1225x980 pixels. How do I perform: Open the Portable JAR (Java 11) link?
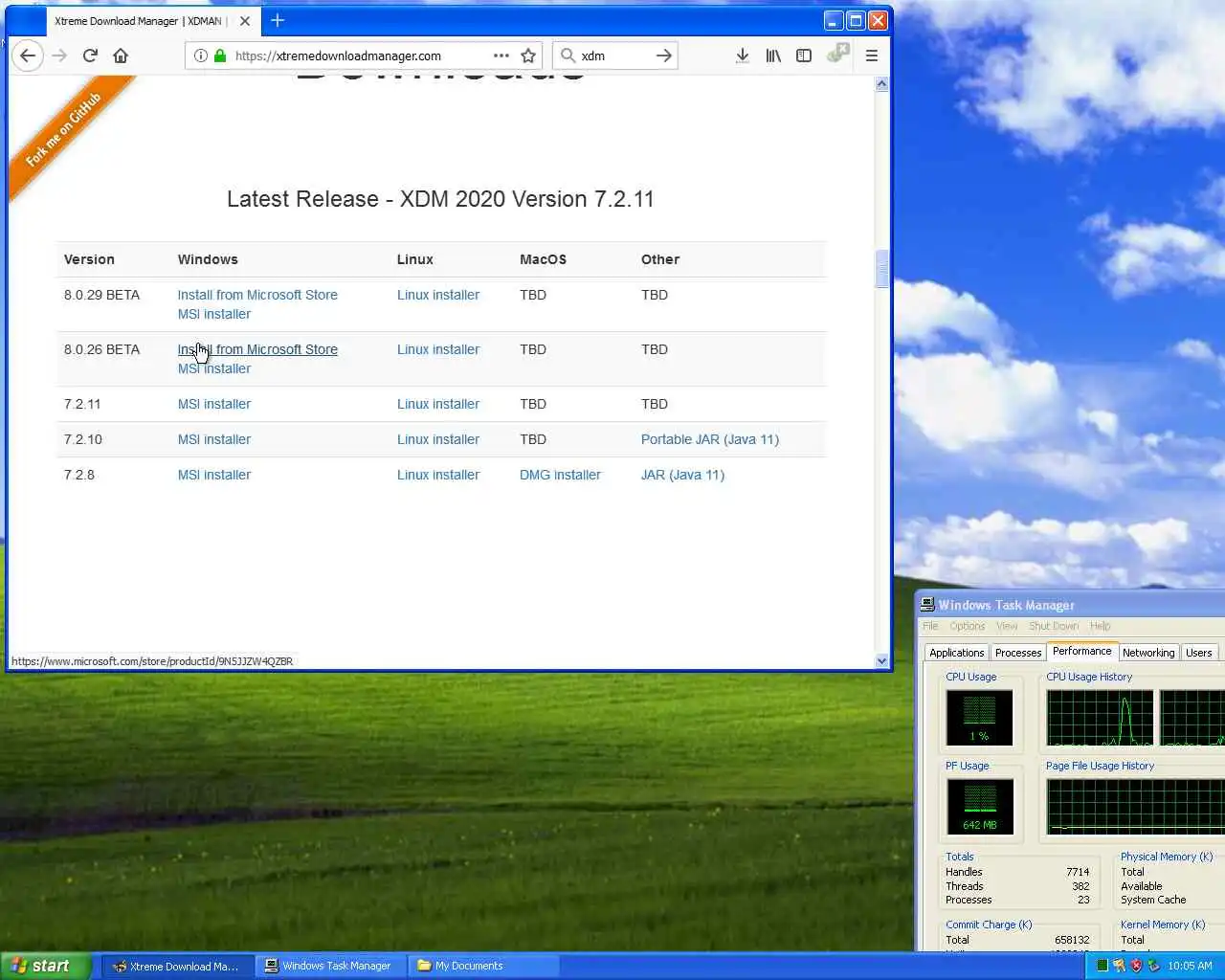click(710, 439)
